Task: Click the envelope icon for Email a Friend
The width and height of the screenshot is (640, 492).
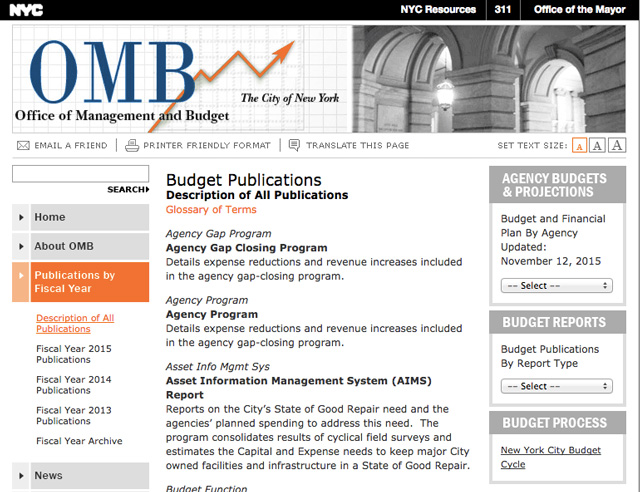Action: tap(23, 145)
